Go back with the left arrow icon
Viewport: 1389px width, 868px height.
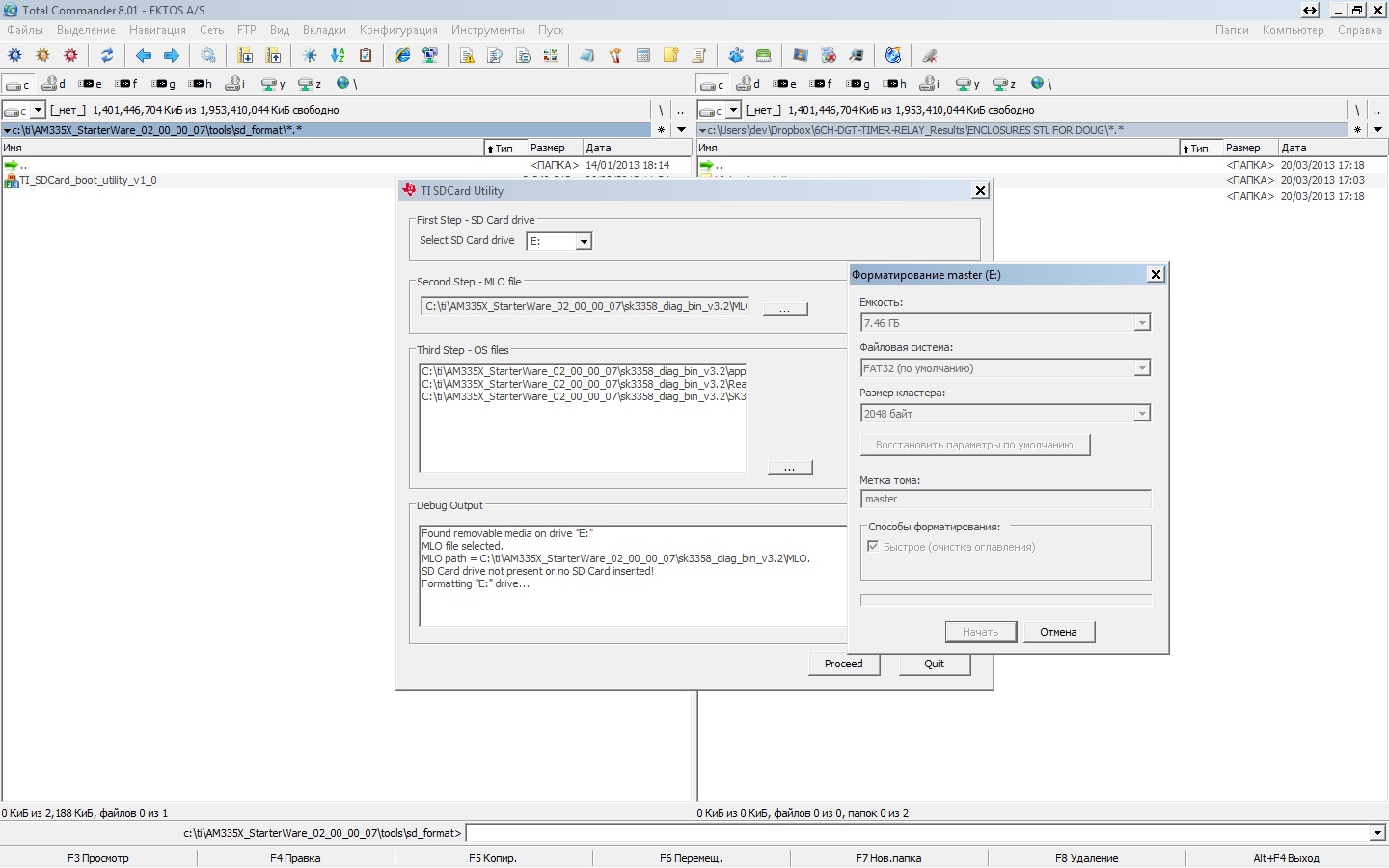tap(144, 56)
